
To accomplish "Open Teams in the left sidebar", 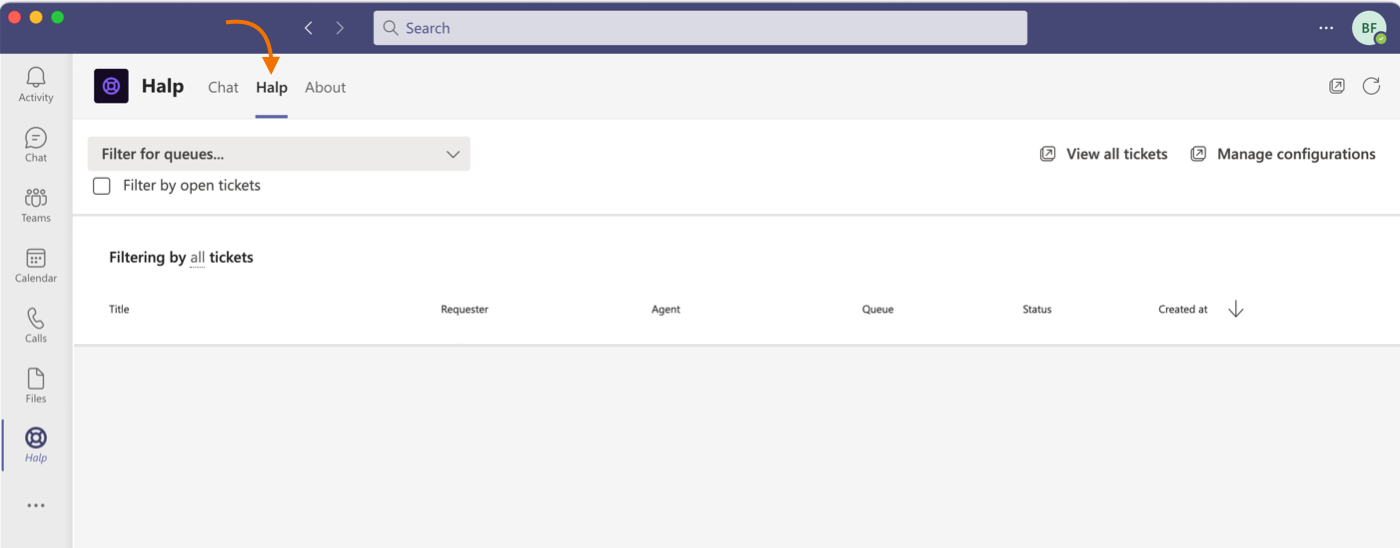I will tap(36, 205).
